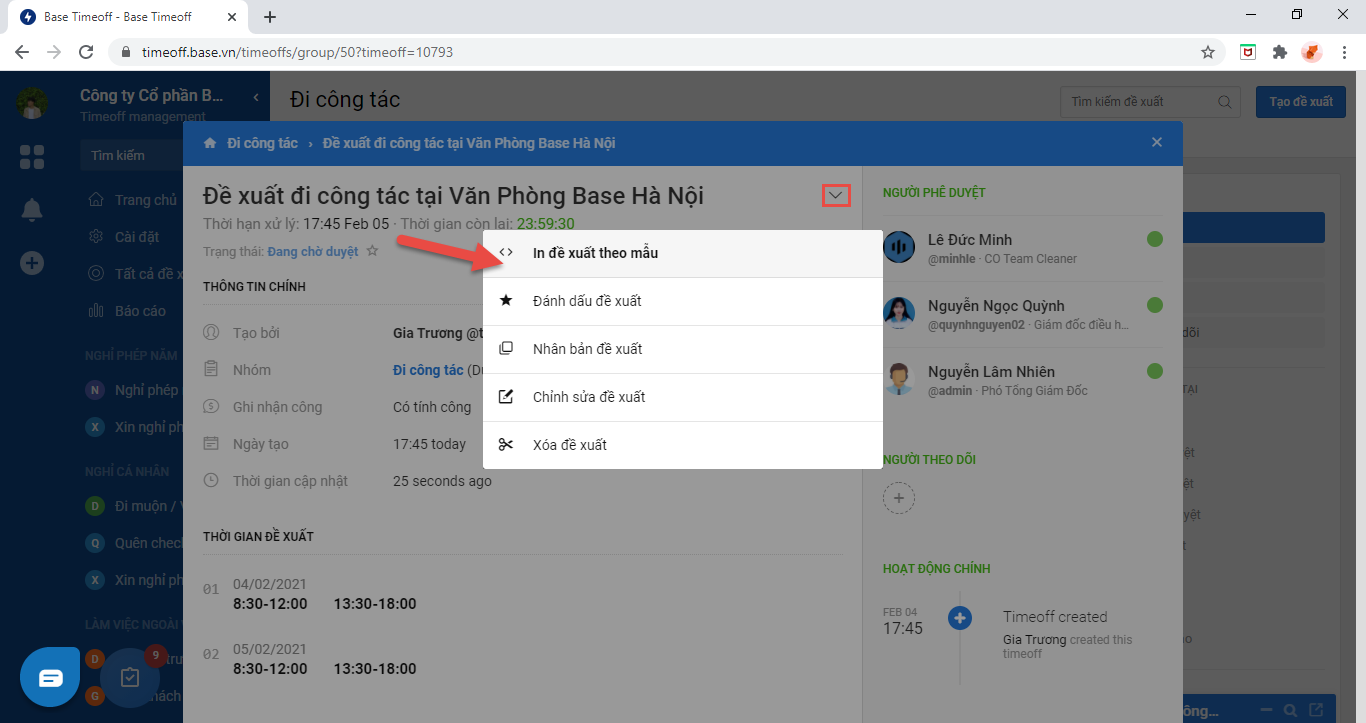
Task: Open Lê Đức Minh approver avatar
Action: pos(899,247)
